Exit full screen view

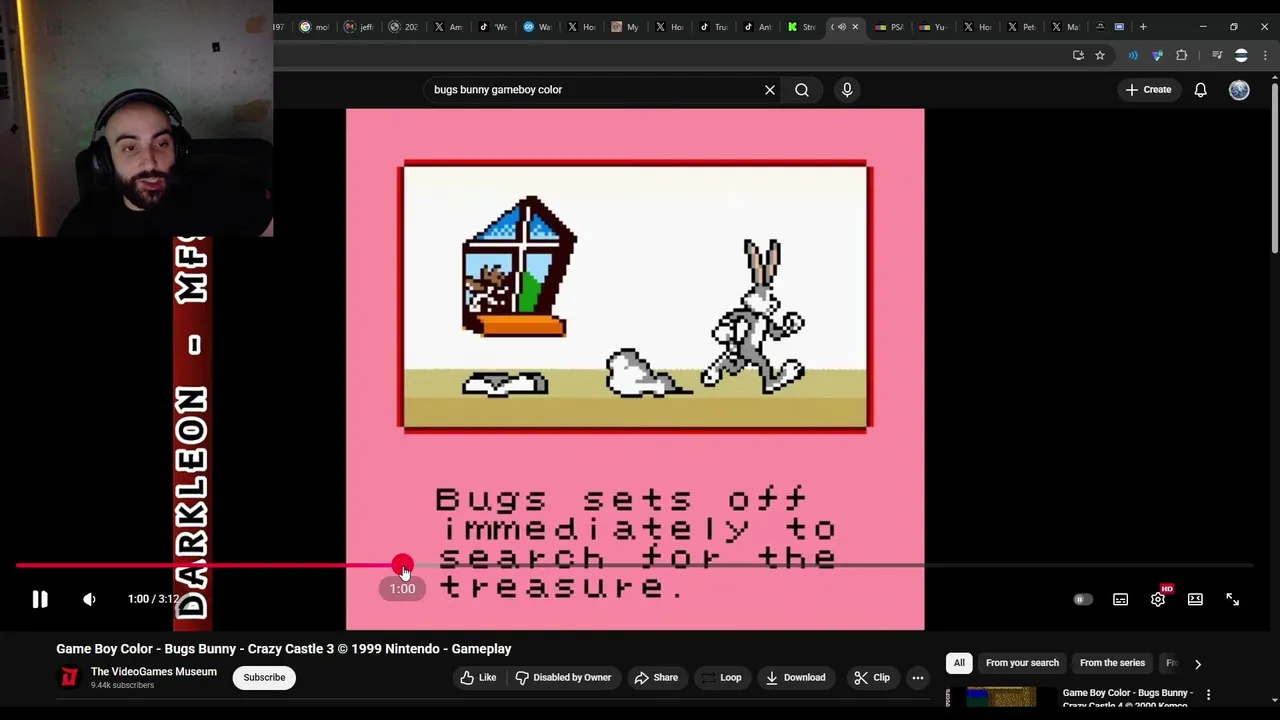[1232, 599]
